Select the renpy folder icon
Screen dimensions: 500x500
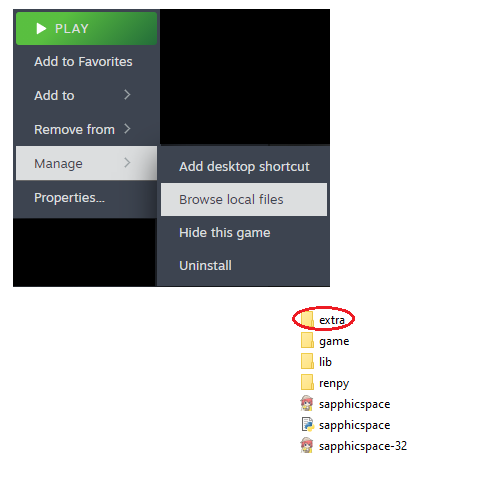307,382
